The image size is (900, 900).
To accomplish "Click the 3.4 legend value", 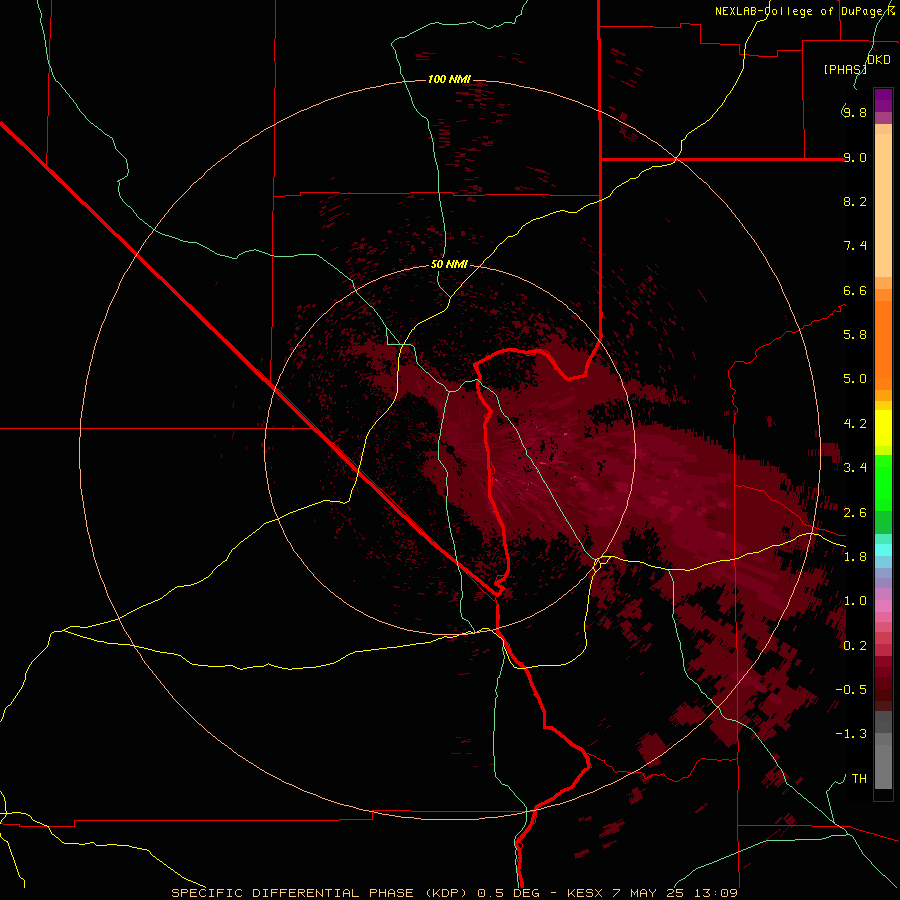I will (855, 468).
